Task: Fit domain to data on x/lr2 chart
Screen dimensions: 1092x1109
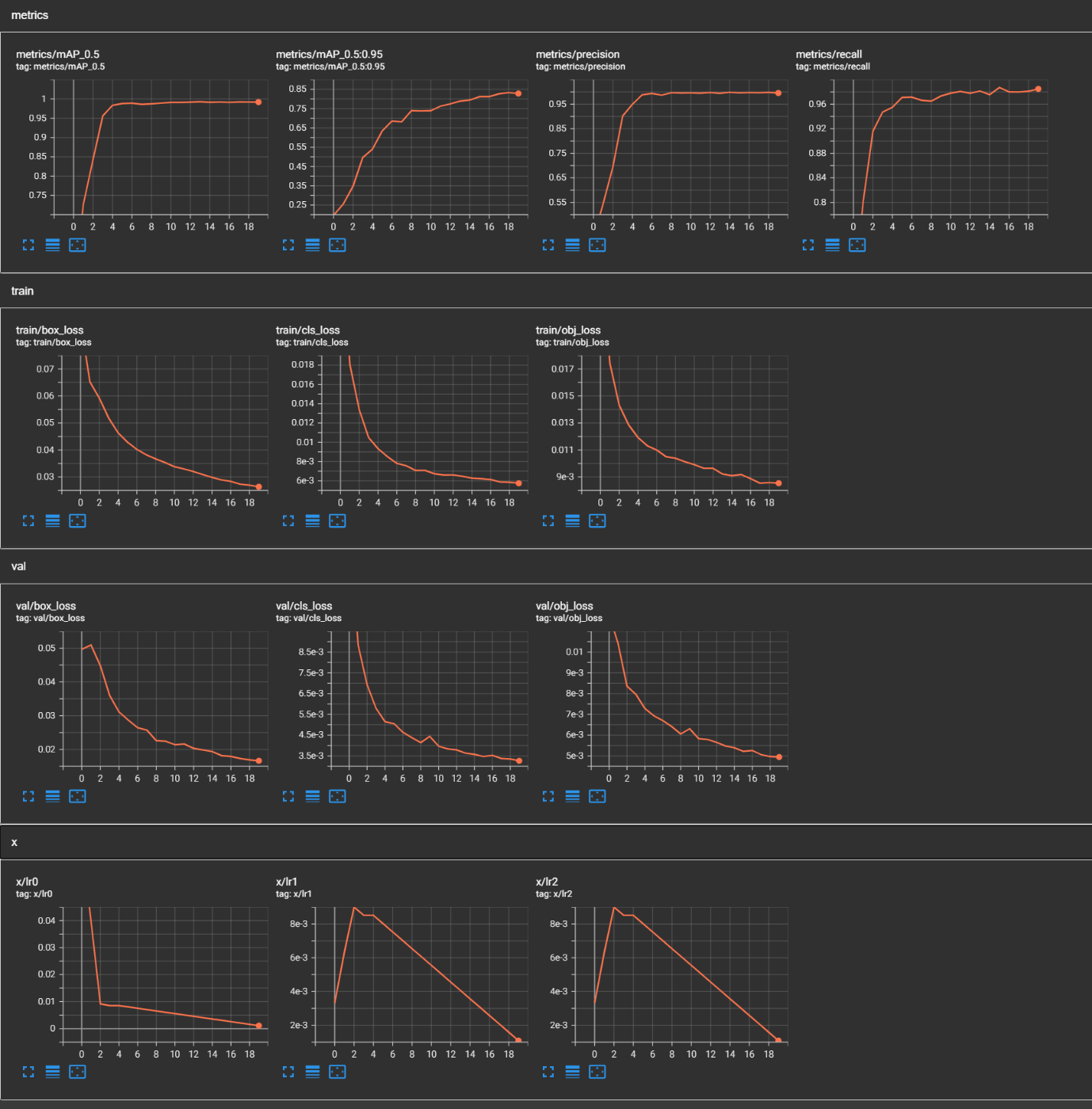Action: coord(598,1072)
